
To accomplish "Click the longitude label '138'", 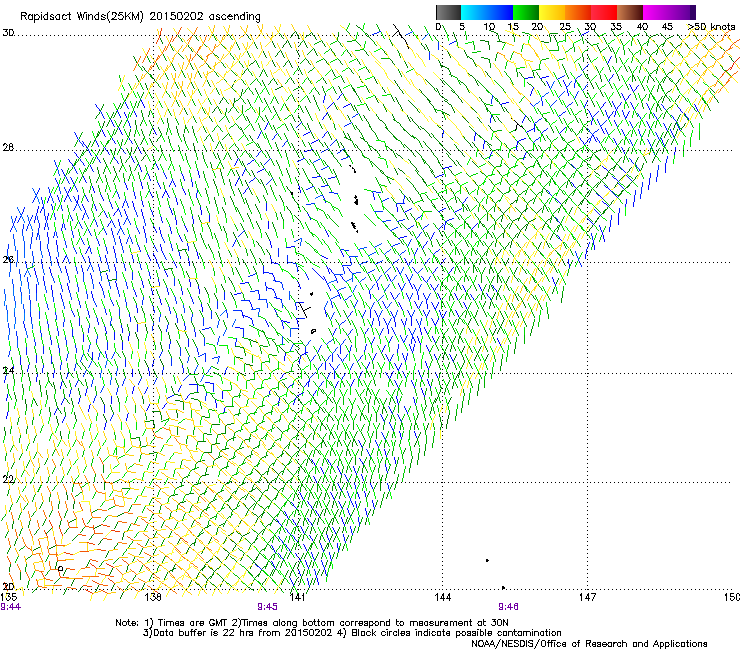I will 153,597.
